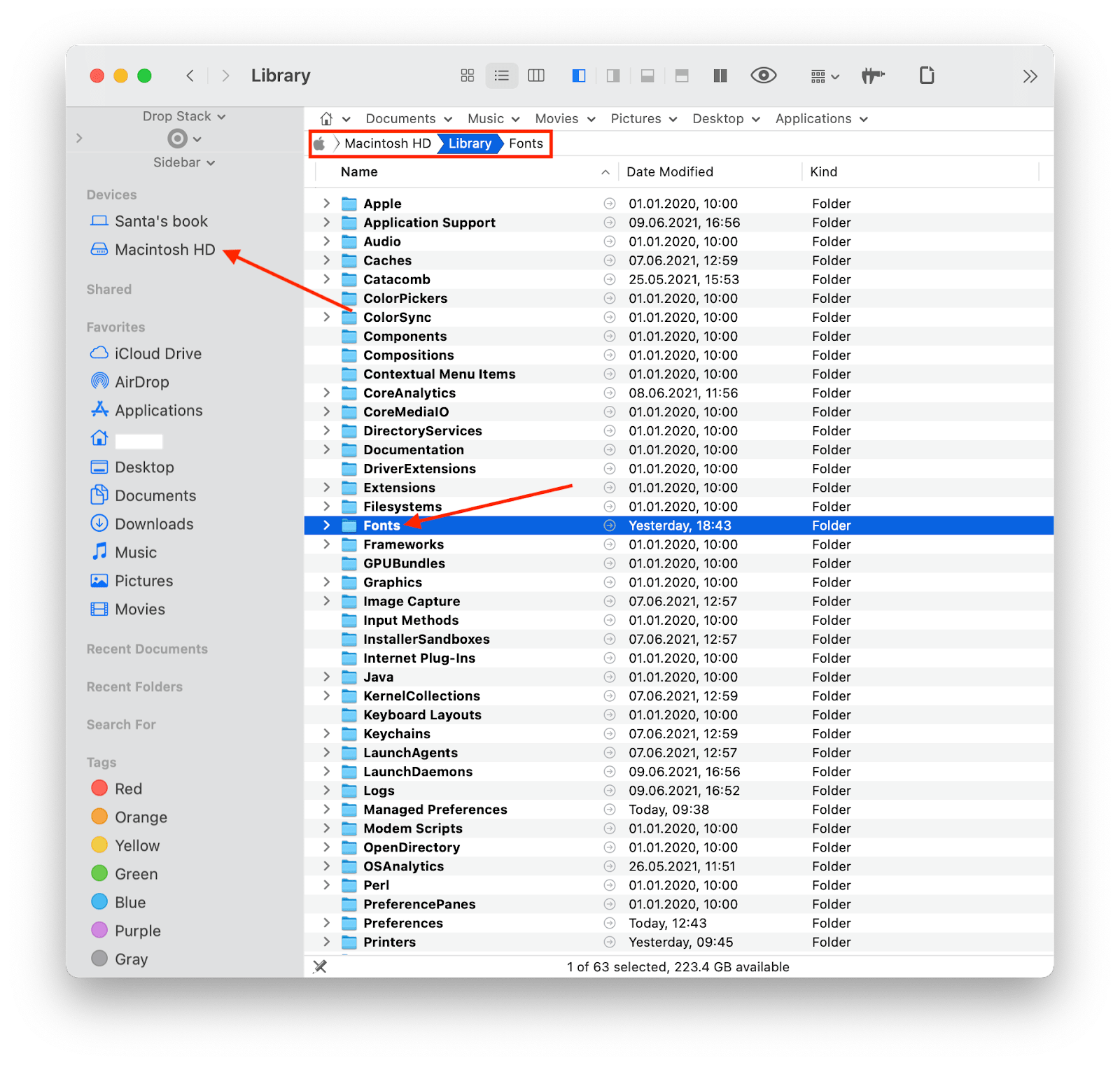1120x1065 pixels.
Task: Toggle the bottom panel icon
Action: point(647,76)
